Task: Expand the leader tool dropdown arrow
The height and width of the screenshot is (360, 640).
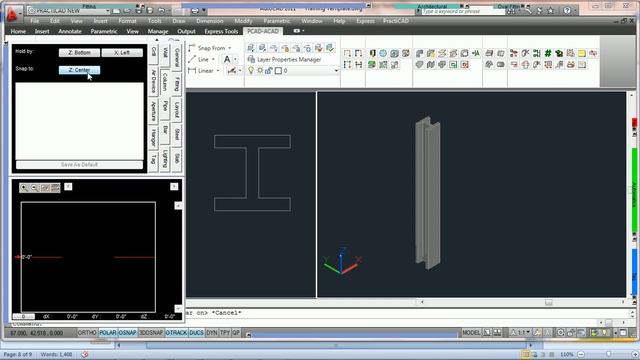Action: coord(240,71)
